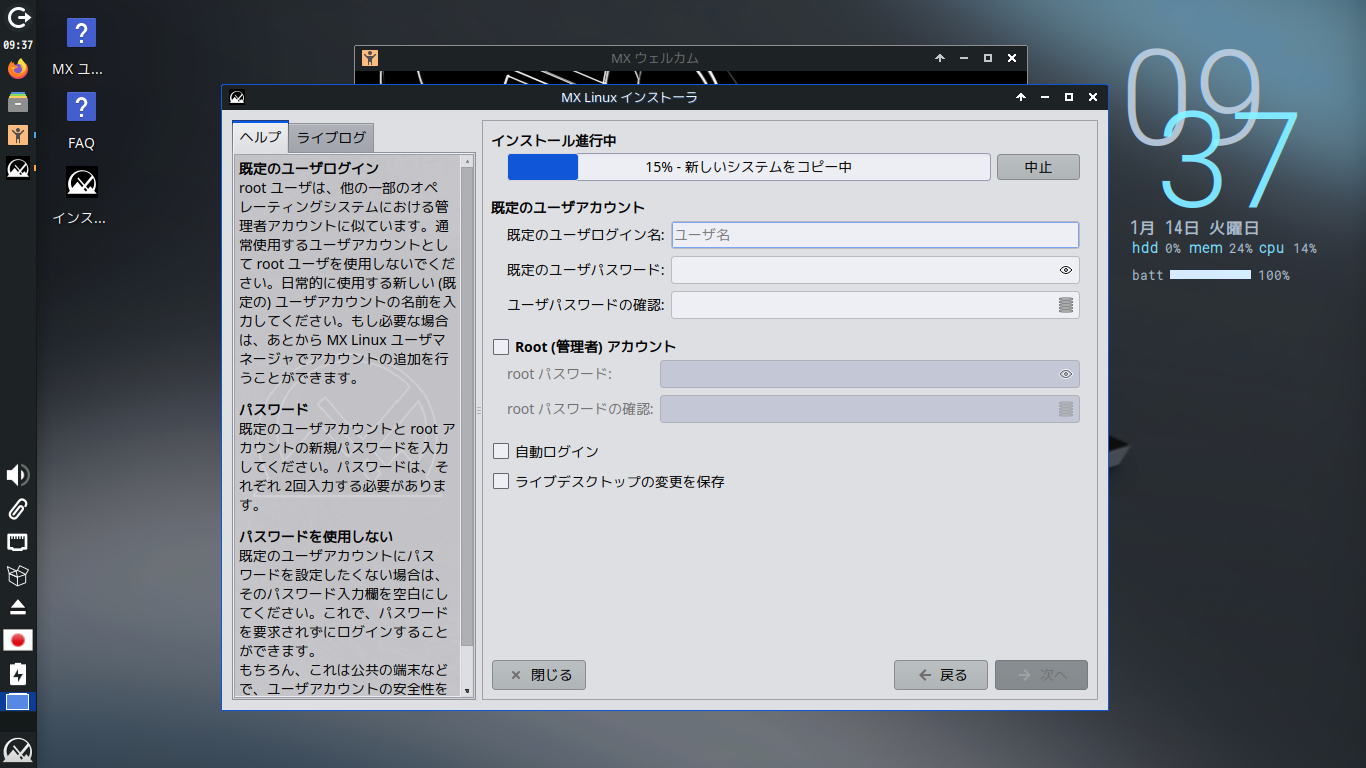Click the help panel vertical scrollbar
This screenshot has height=768, width=1366.
click(467, 425)
